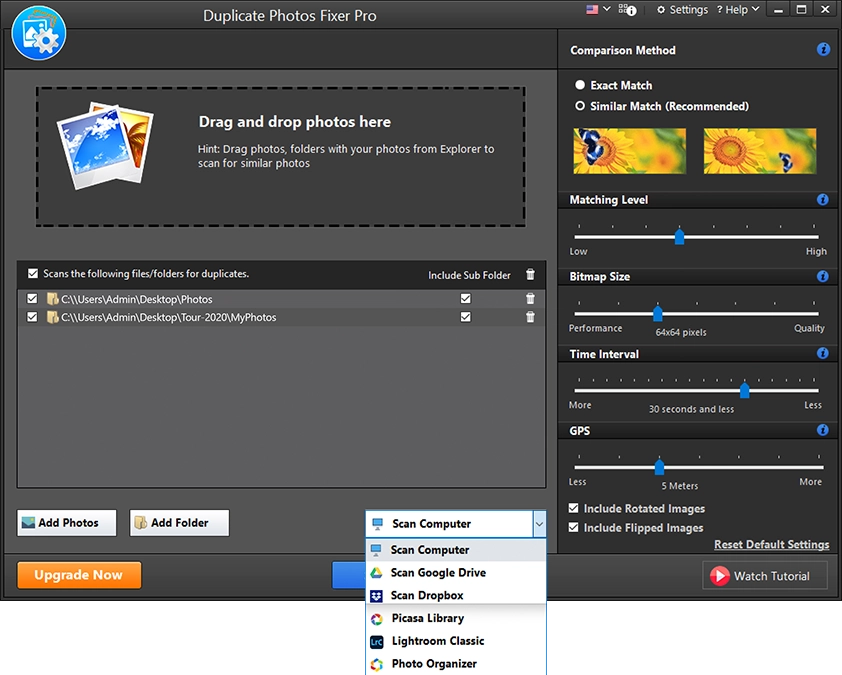Choose Lightroom Classic option

(456, 641)
